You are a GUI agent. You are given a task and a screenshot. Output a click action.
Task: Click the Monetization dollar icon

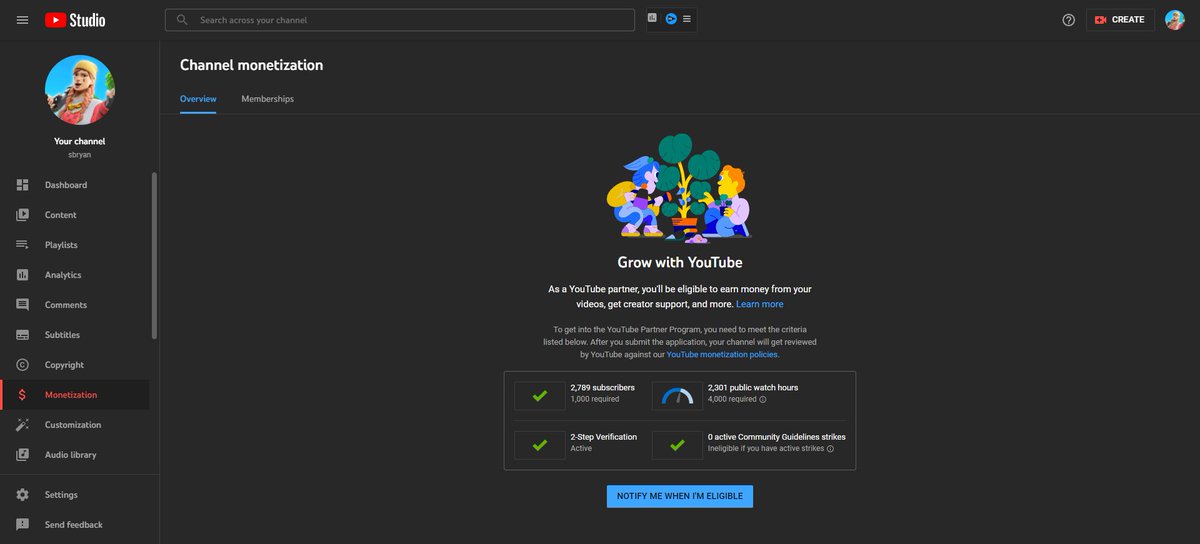(x=22, y=395)
